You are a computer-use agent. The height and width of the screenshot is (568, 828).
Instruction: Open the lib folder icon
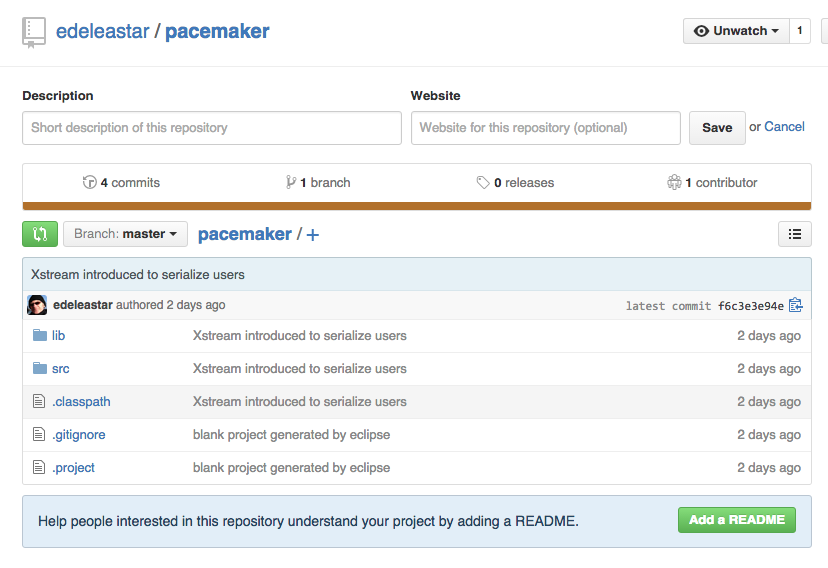tap(40, 335)
